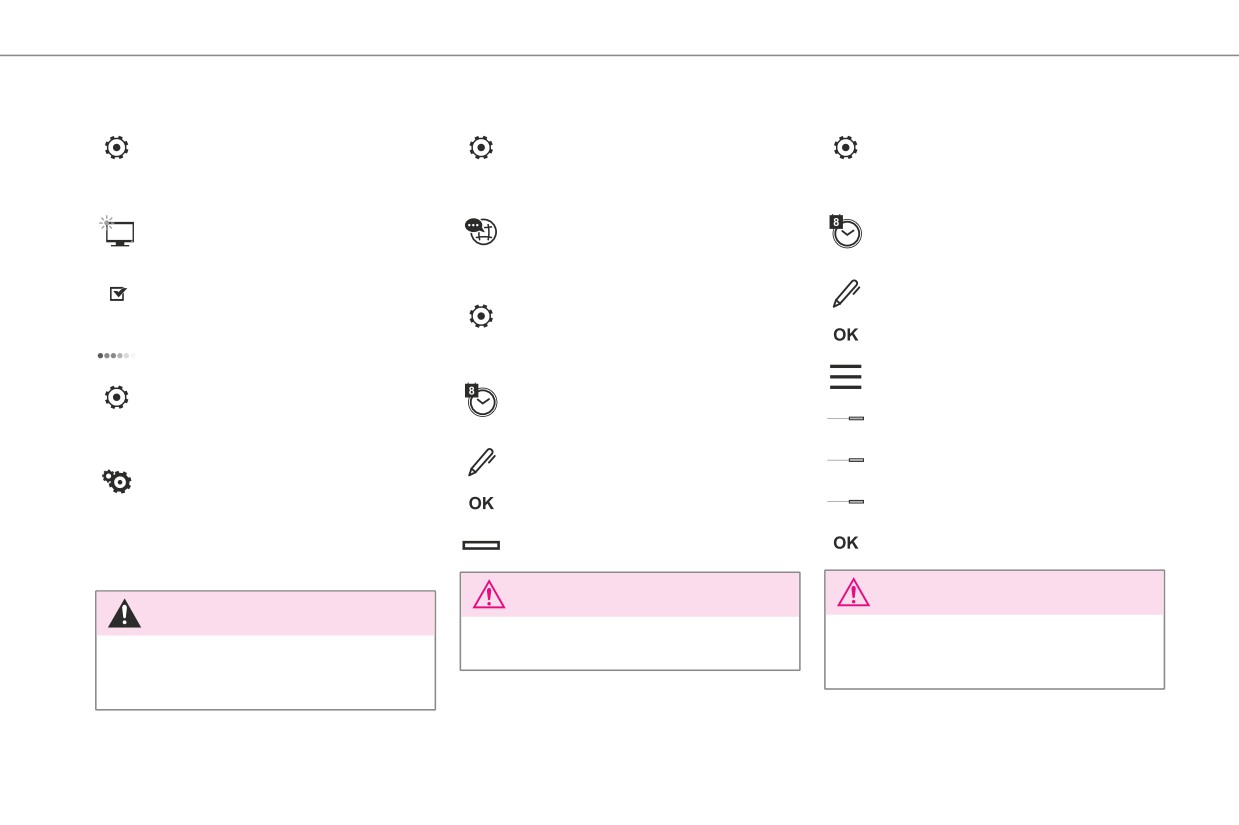Viewport: 1239px width, 825px height.
Task: Select the gear icon above the brightness monitor
Action: [117, 147]
